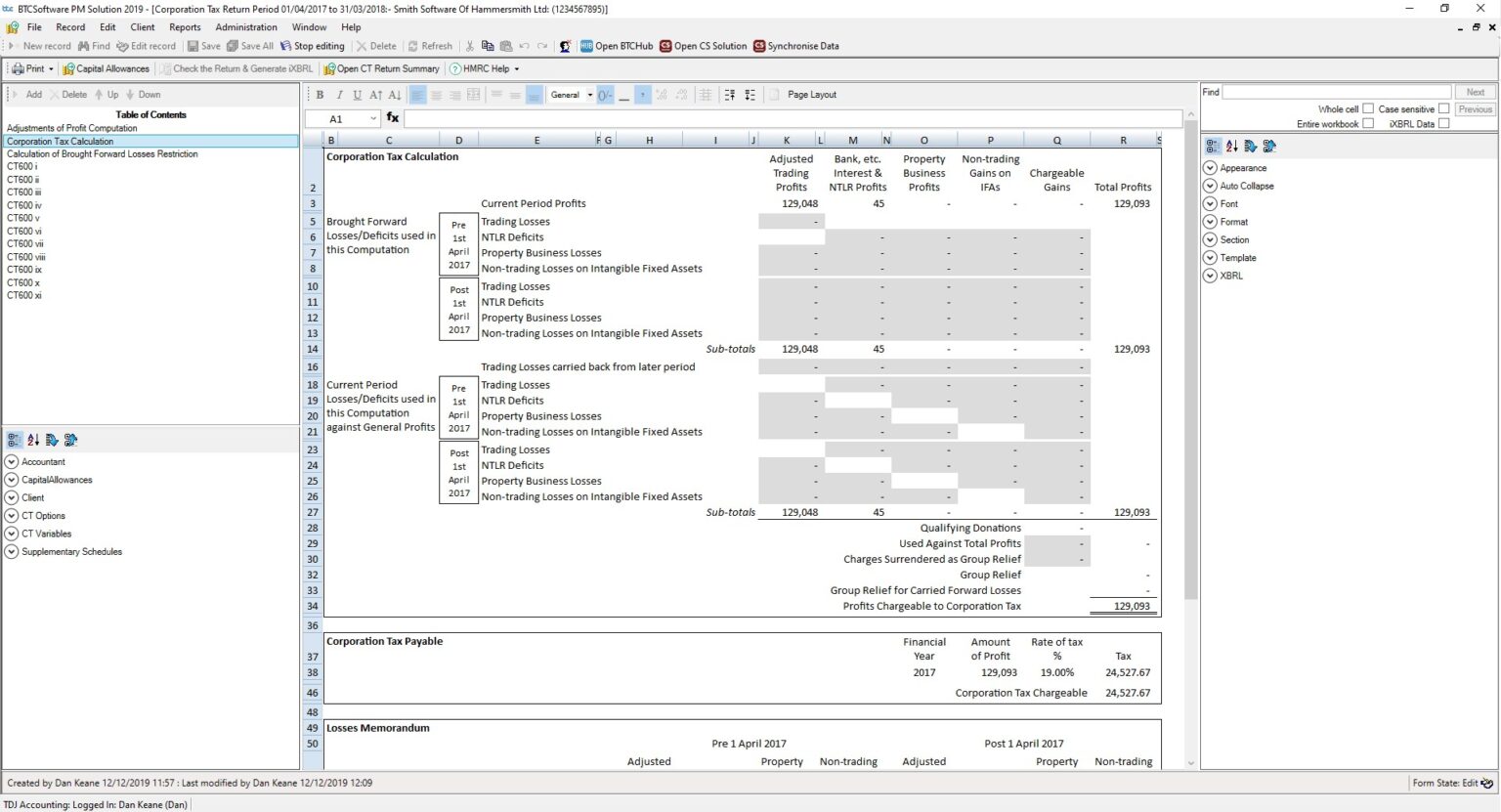Screen dimensions: 1501x812
Task: Select Adjustments of Profit Computation in contents
Action: pos(72,128)
